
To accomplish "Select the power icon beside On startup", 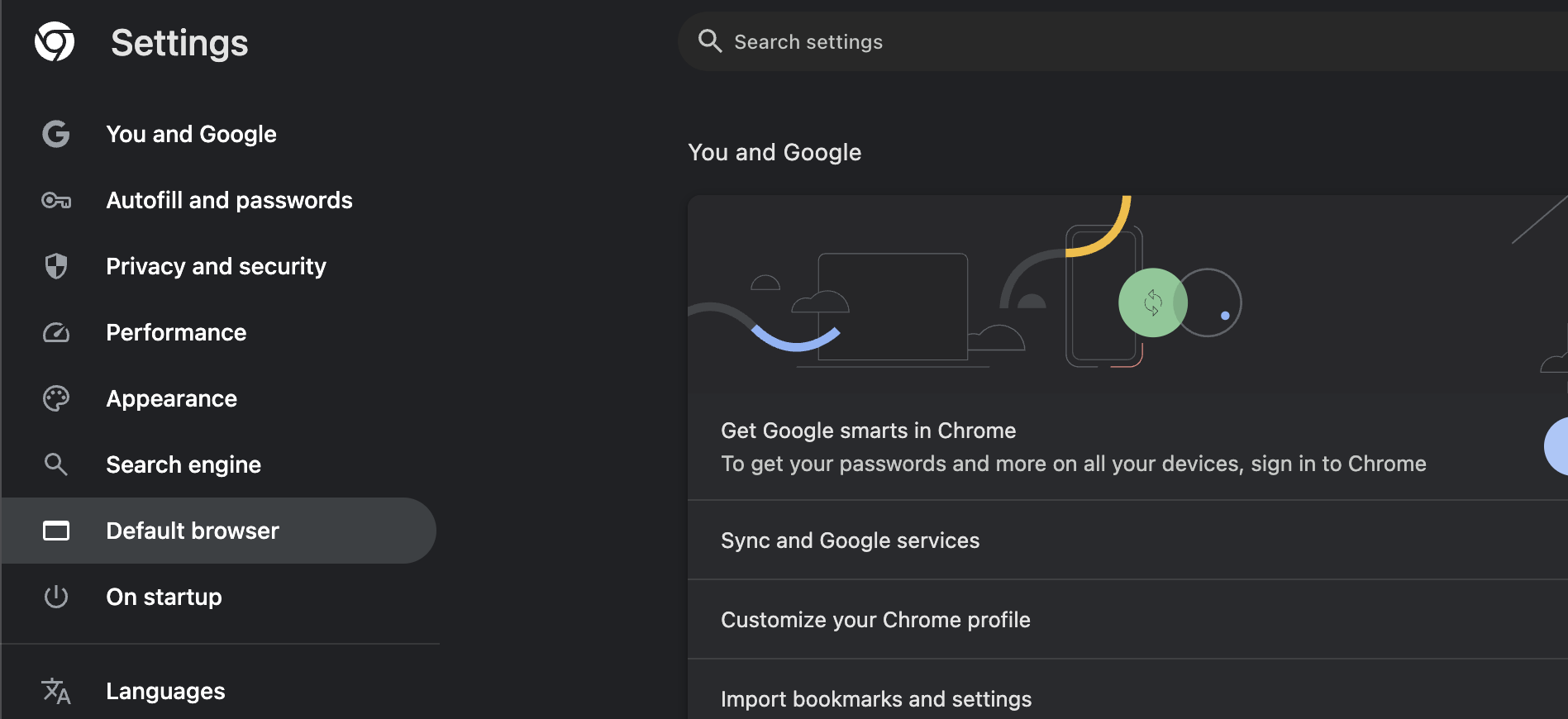I will point(55,597).
